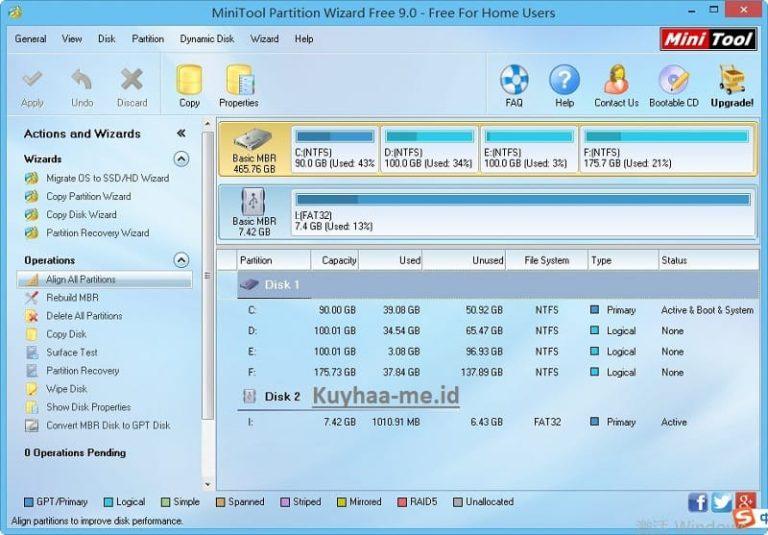Open Show Disk Properties
The image size is (768, 535).
[x=88, y=407]
